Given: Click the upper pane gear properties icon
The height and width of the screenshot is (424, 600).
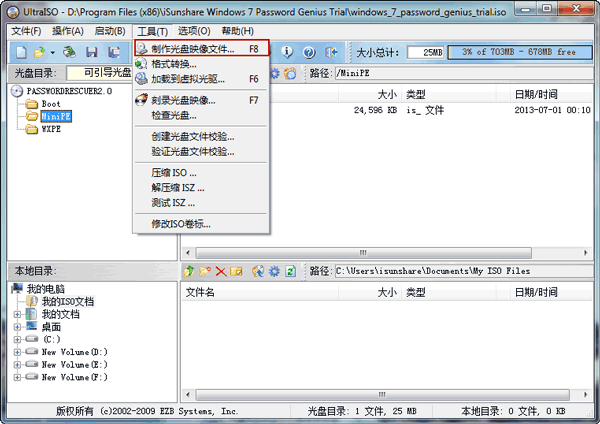Looking at the screenshot, I should tap(275, 73).
